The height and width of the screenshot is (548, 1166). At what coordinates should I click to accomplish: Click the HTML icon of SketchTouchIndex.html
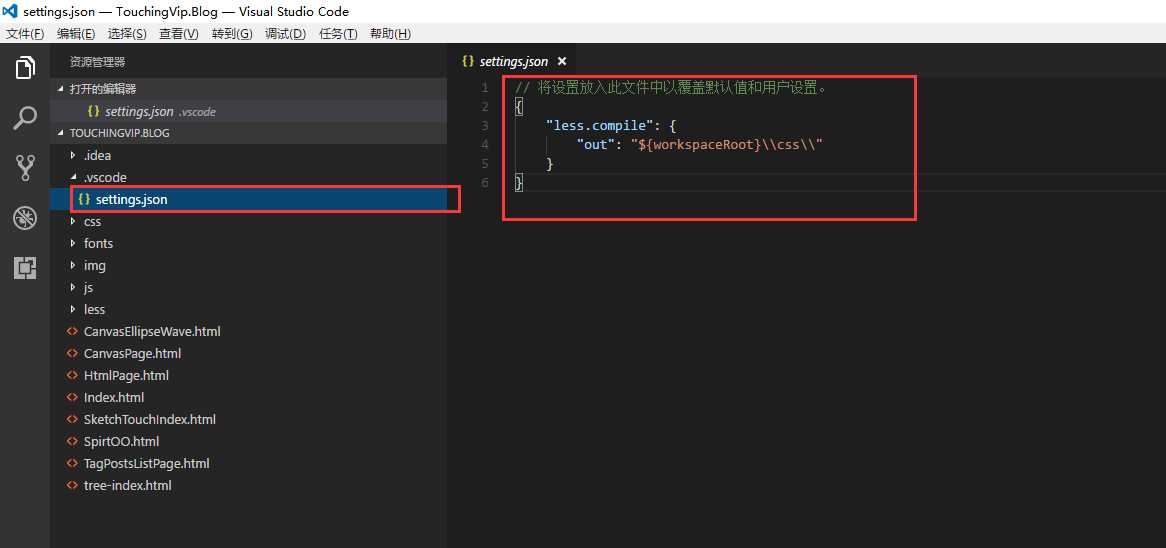tap(72, 419)
